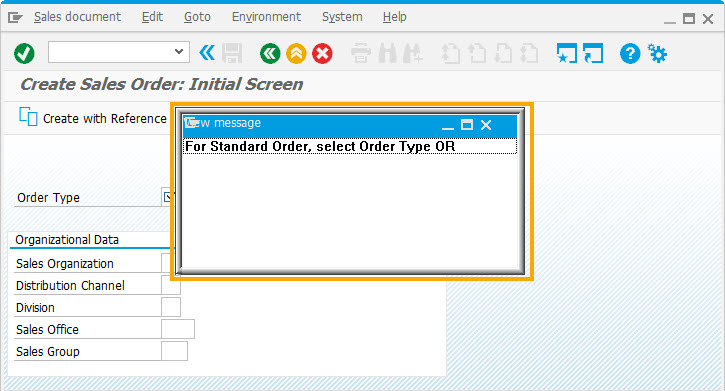The width and height of the screenshot is (725, 391).
Task: Click the green Back icon
Action: pos(270,54)
